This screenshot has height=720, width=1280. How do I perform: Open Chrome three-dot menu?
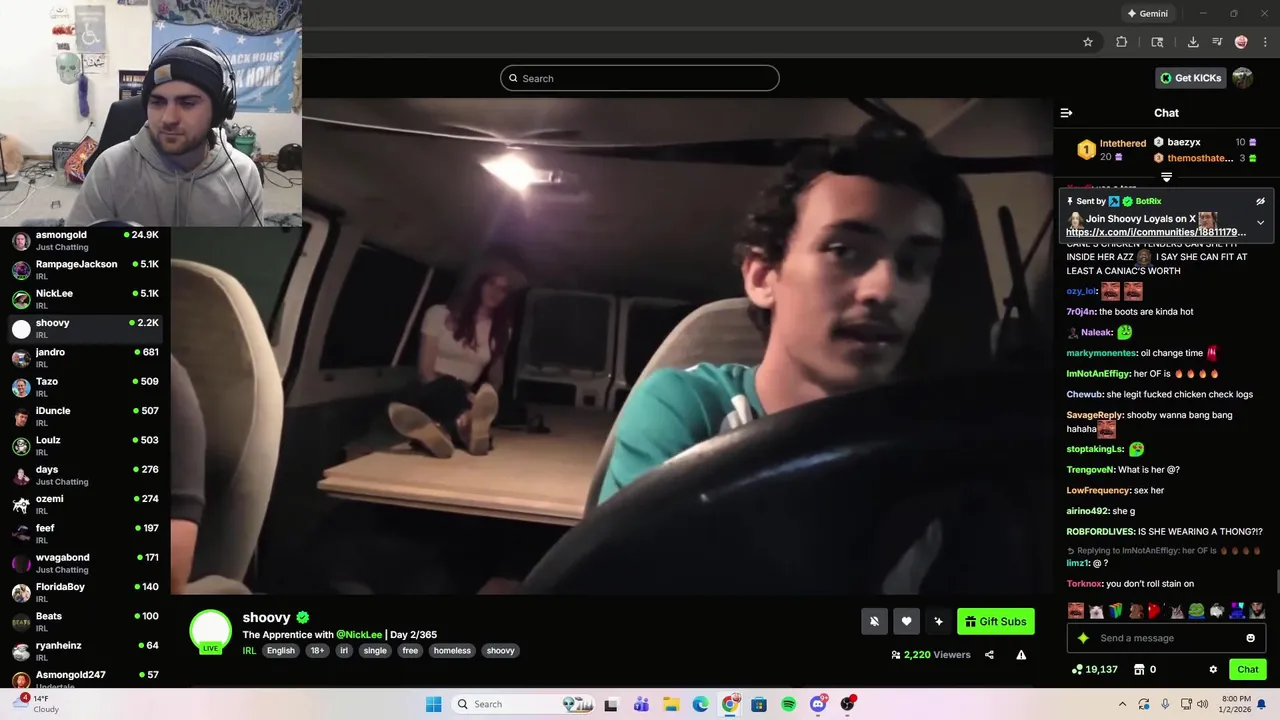[x=1264, y=42]
